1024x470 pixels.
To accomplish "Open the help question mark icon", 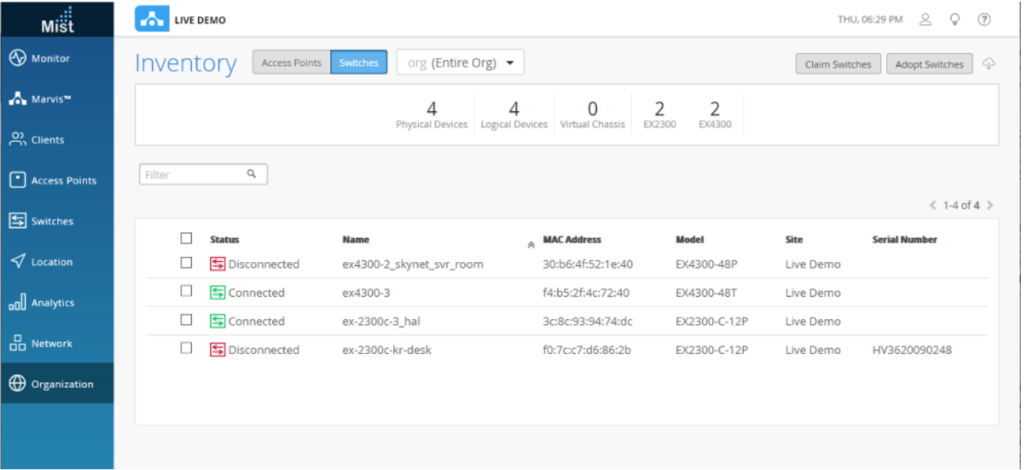I will tap(984, 20).
